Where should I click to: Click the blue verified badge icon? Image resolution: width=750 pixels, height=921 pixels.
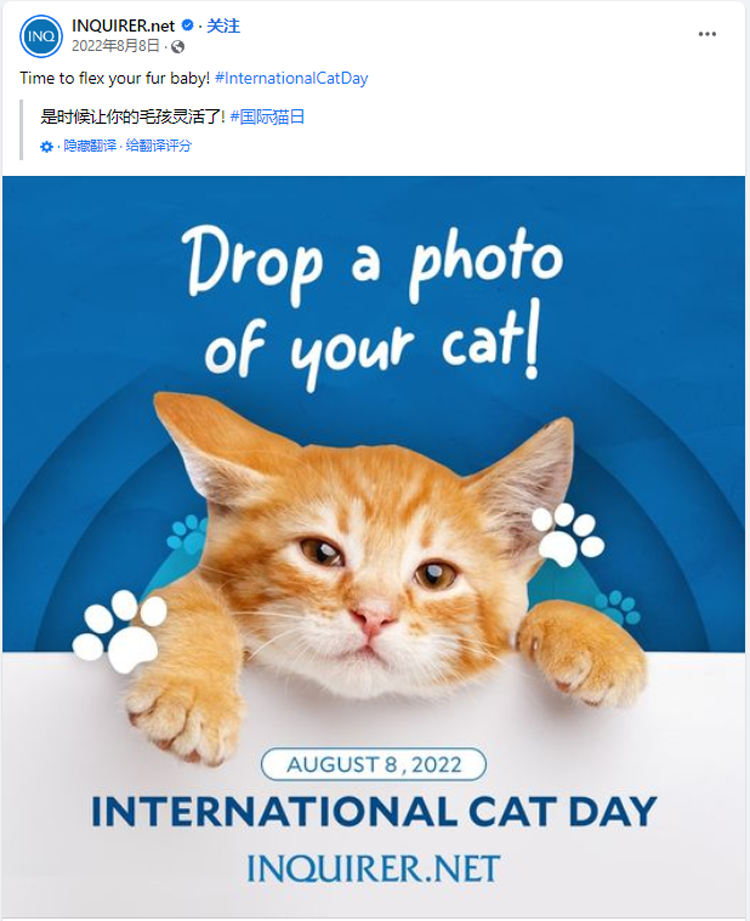[187, 26]
